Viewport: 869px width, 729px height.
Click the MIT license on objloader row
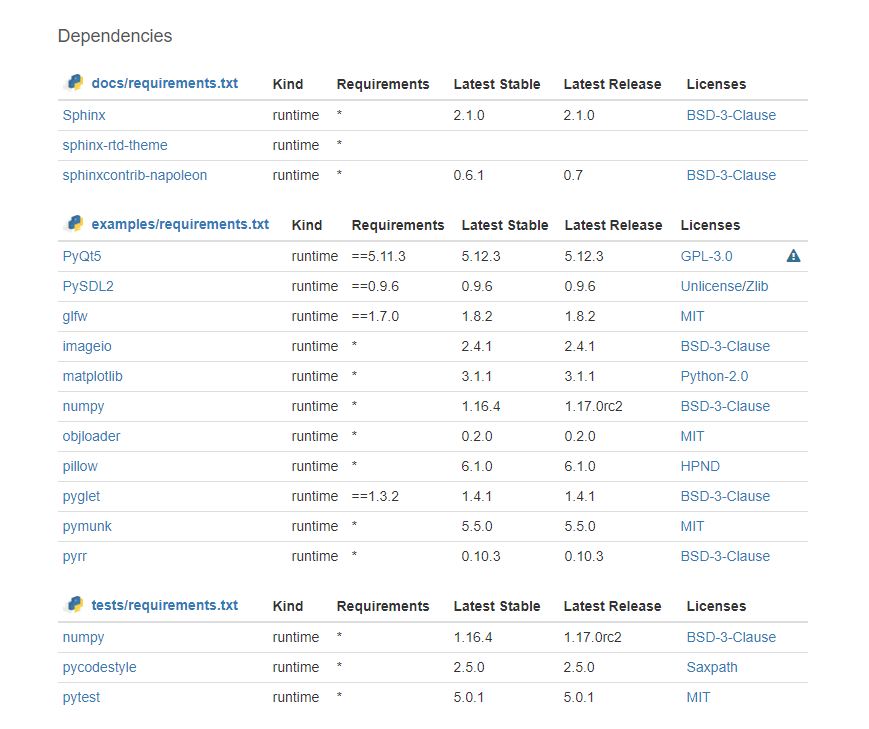pos(692,436)
